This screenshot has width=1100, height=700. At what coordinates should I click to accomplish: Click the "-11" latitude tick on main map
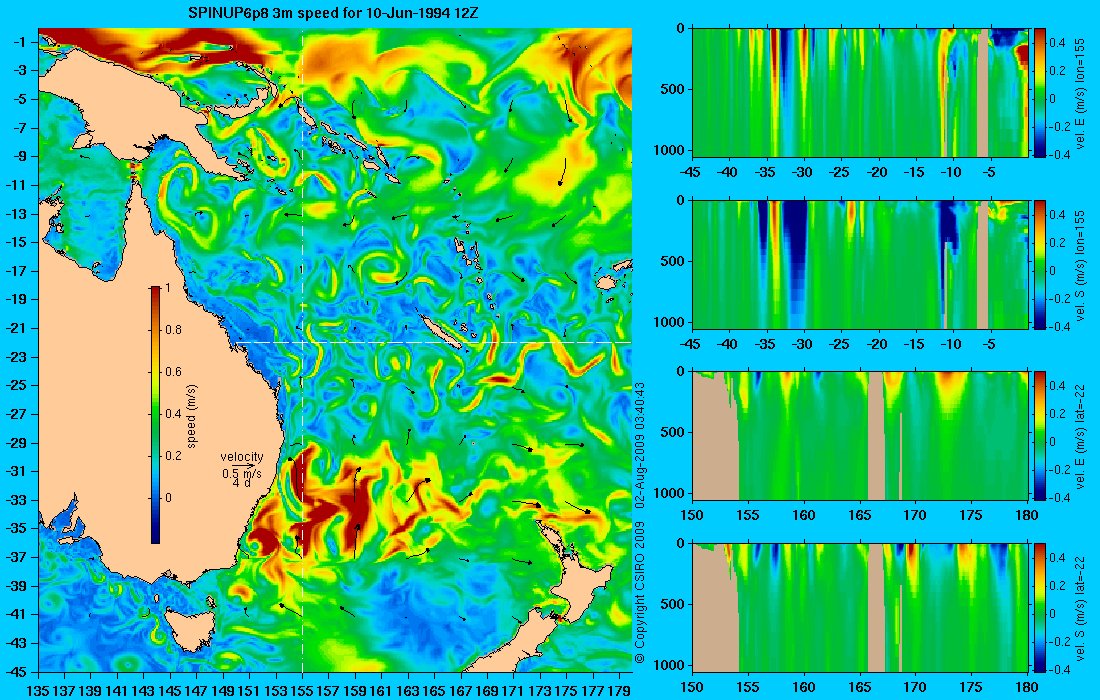click(16, 185)
